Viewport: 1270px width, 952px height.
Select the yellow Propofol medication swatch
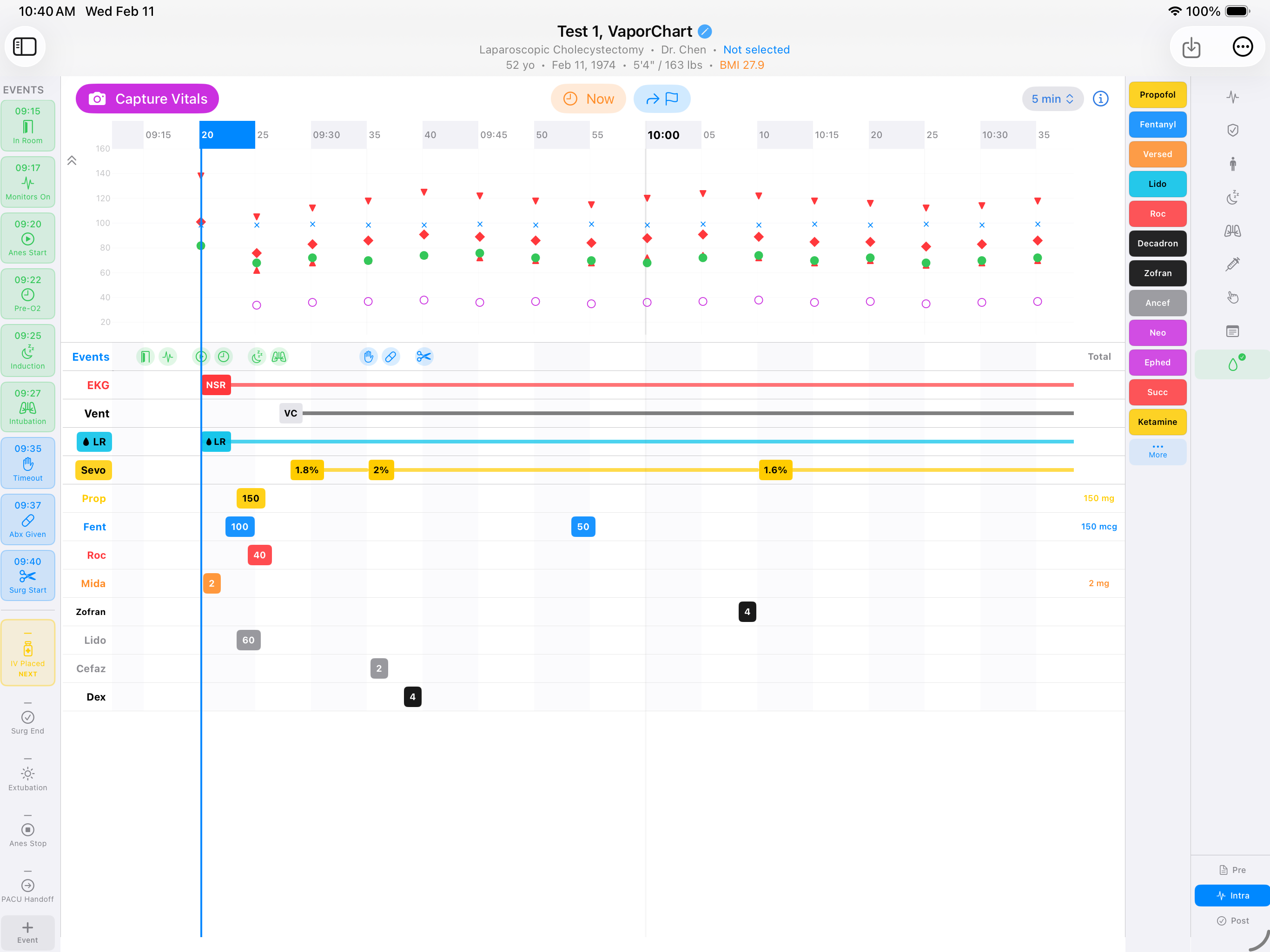[1158, 95]
